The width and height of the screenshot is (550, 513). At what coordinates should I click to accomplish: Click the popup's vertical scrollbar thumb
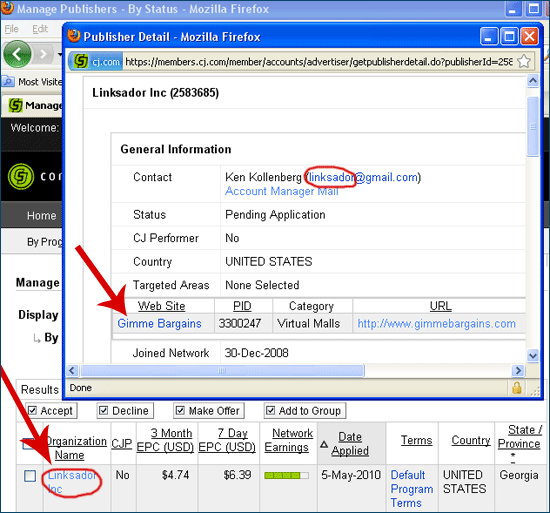(x=533, y=126)
